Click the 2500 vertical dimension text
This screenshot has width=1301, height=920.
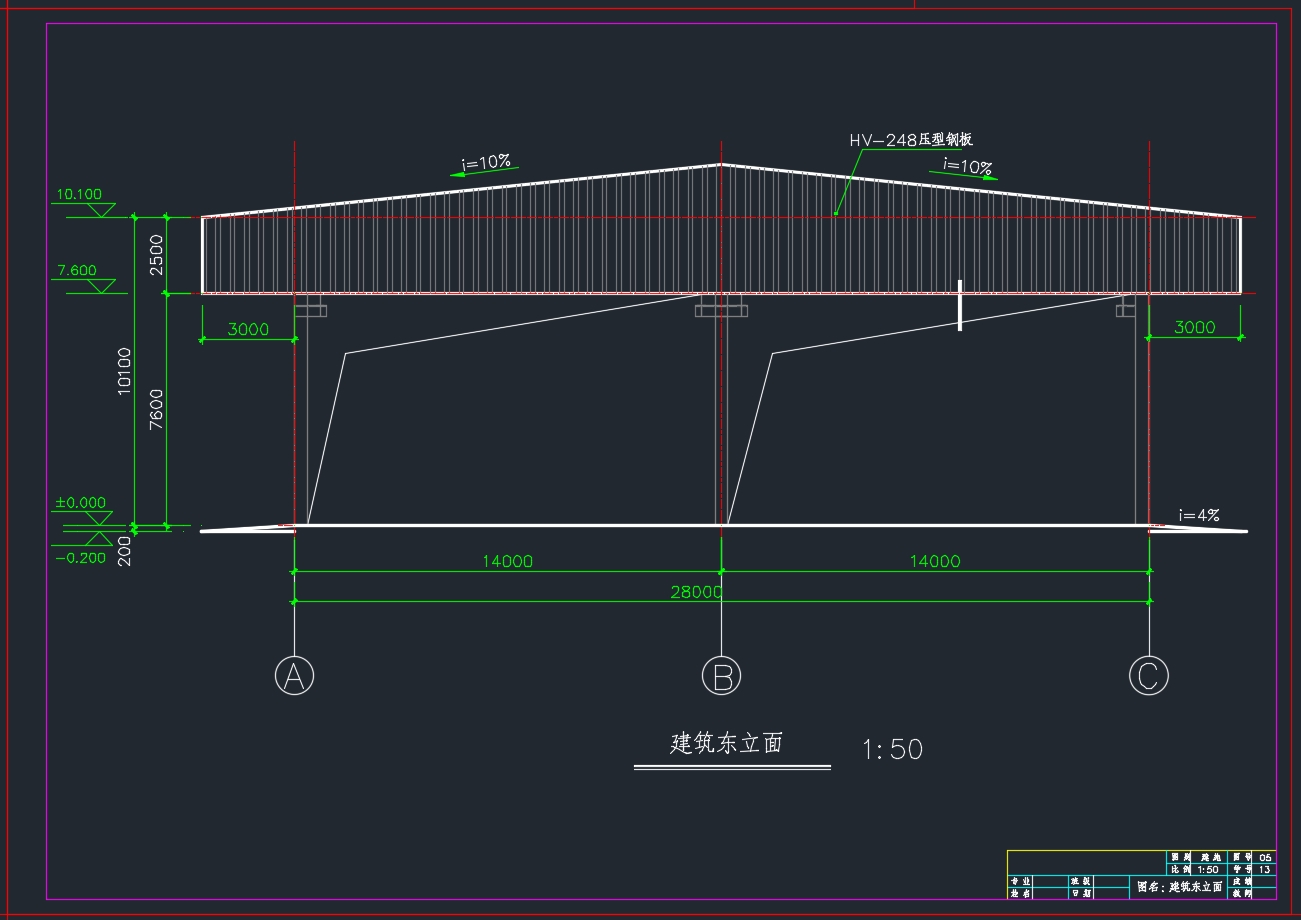[x=156, y=255]
